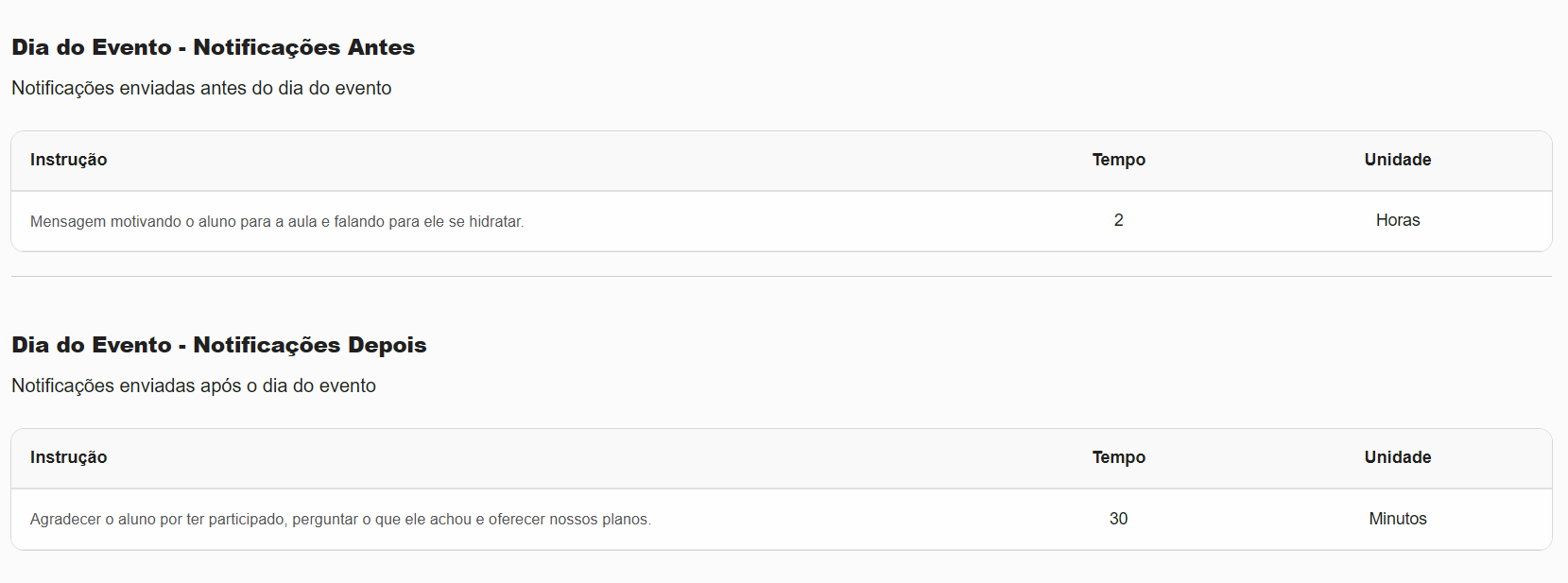The width and height of the screenshot is (1568, 583).
Task: Click the Instrução header in the Depois table
Action: click(x=68, y=457)
